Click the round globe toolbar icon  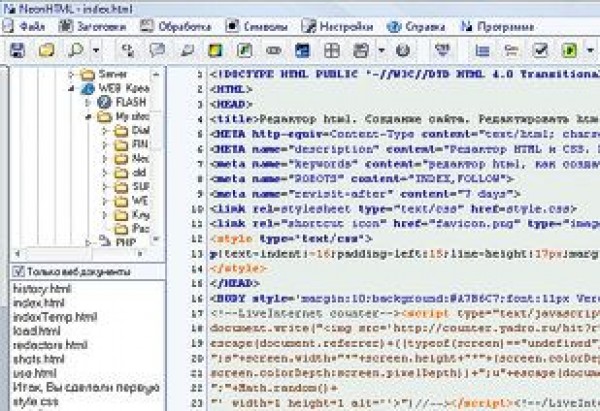click(403, 50)
